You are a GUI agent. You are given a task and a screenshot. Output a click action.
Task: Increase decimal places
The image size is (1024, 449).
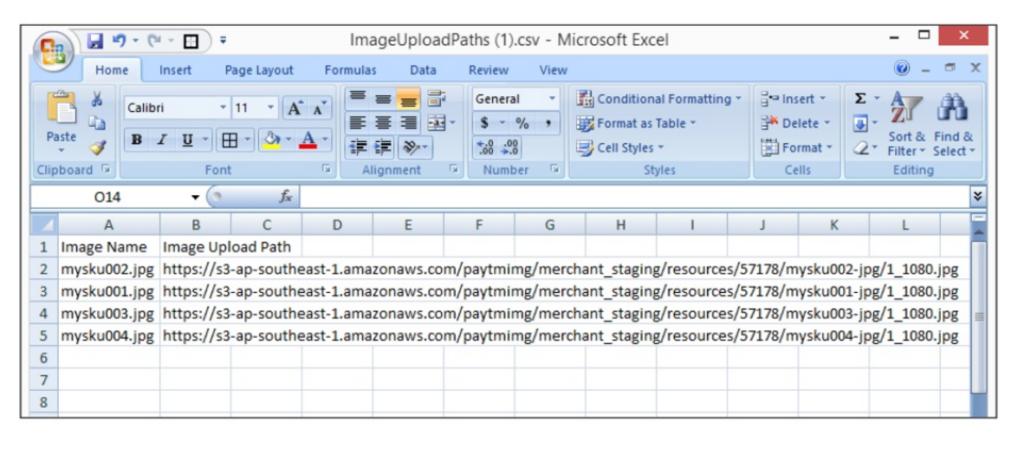(486, 147)
